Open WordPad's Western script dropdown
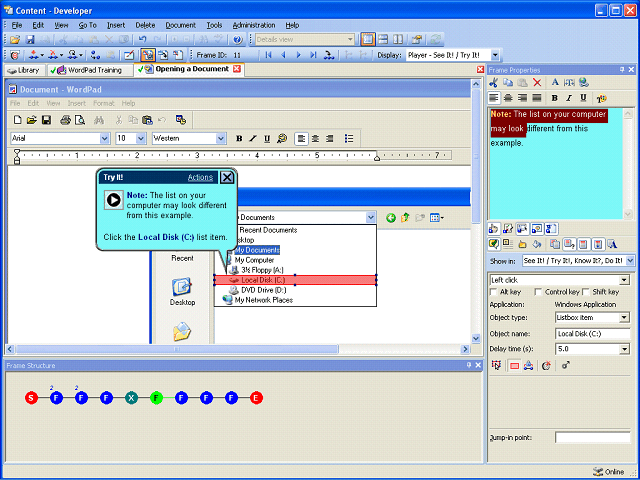 point(221,138)
